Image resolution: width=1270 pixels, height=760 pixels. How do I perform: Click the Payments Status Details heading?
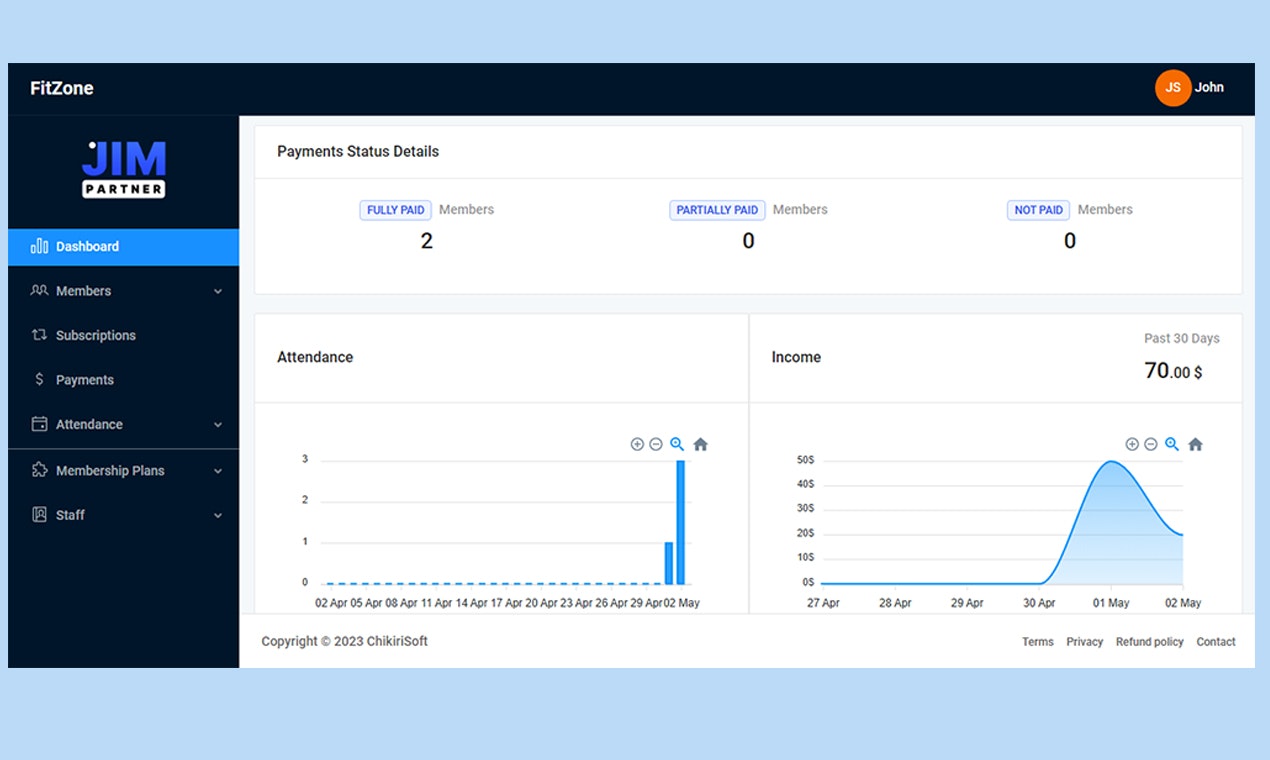coord(358,152)
